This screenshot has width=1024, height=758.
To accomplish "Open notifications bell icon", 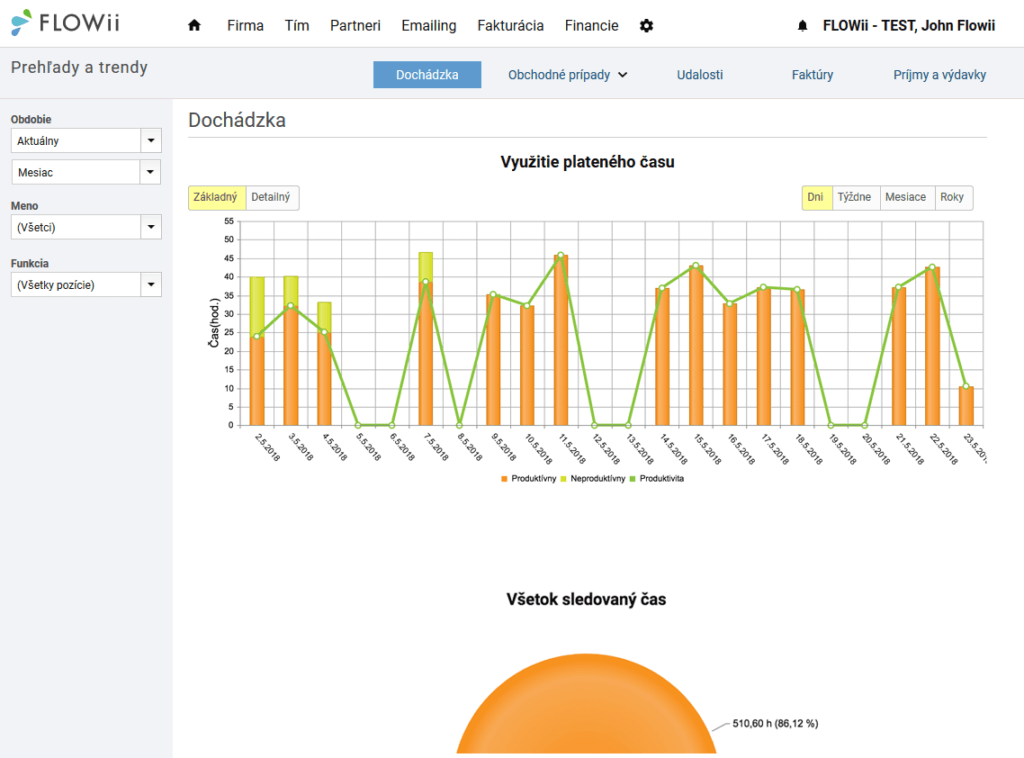I will [x=803, y=25].
